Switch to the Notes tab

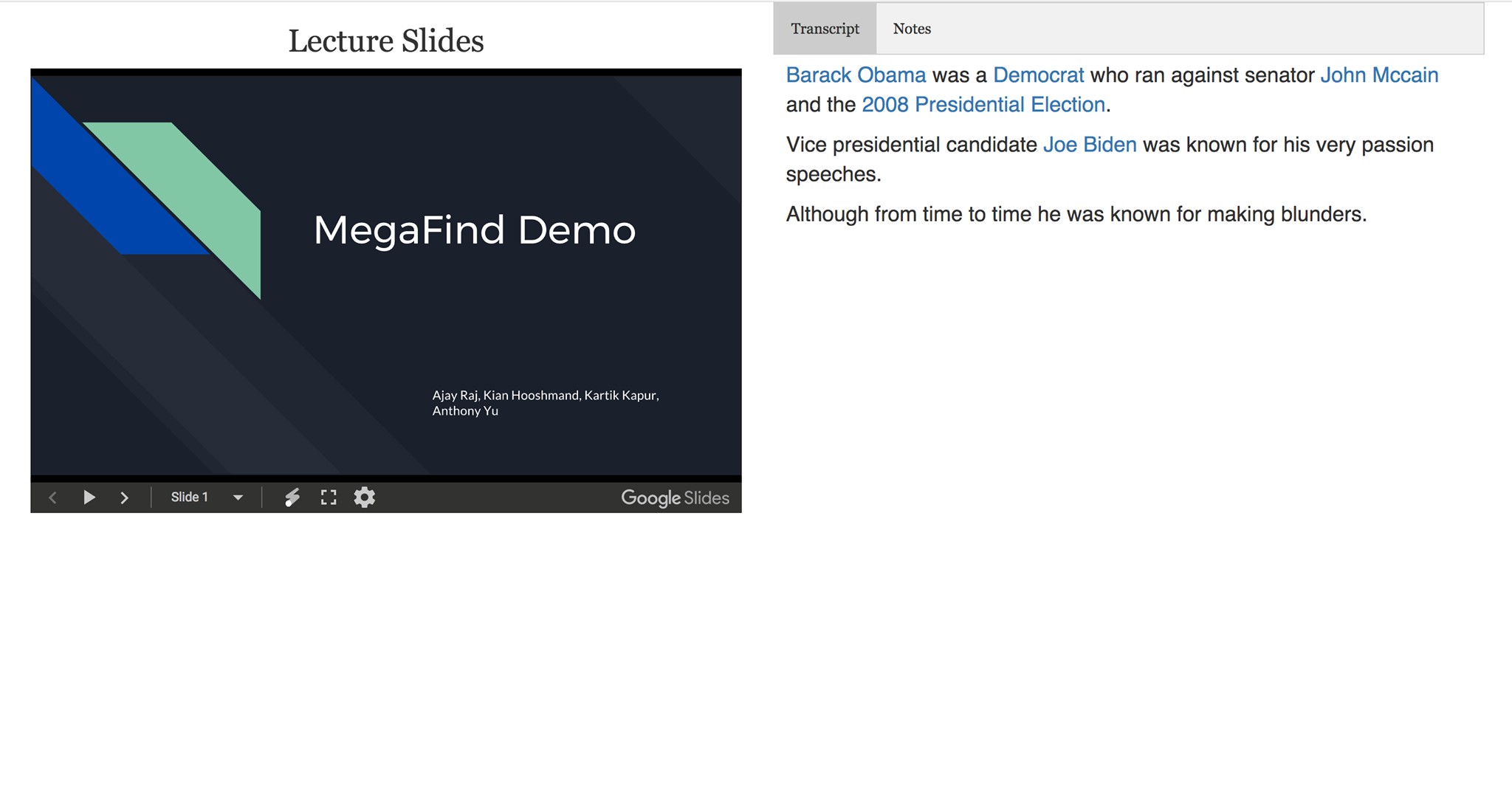click(912, 29)
